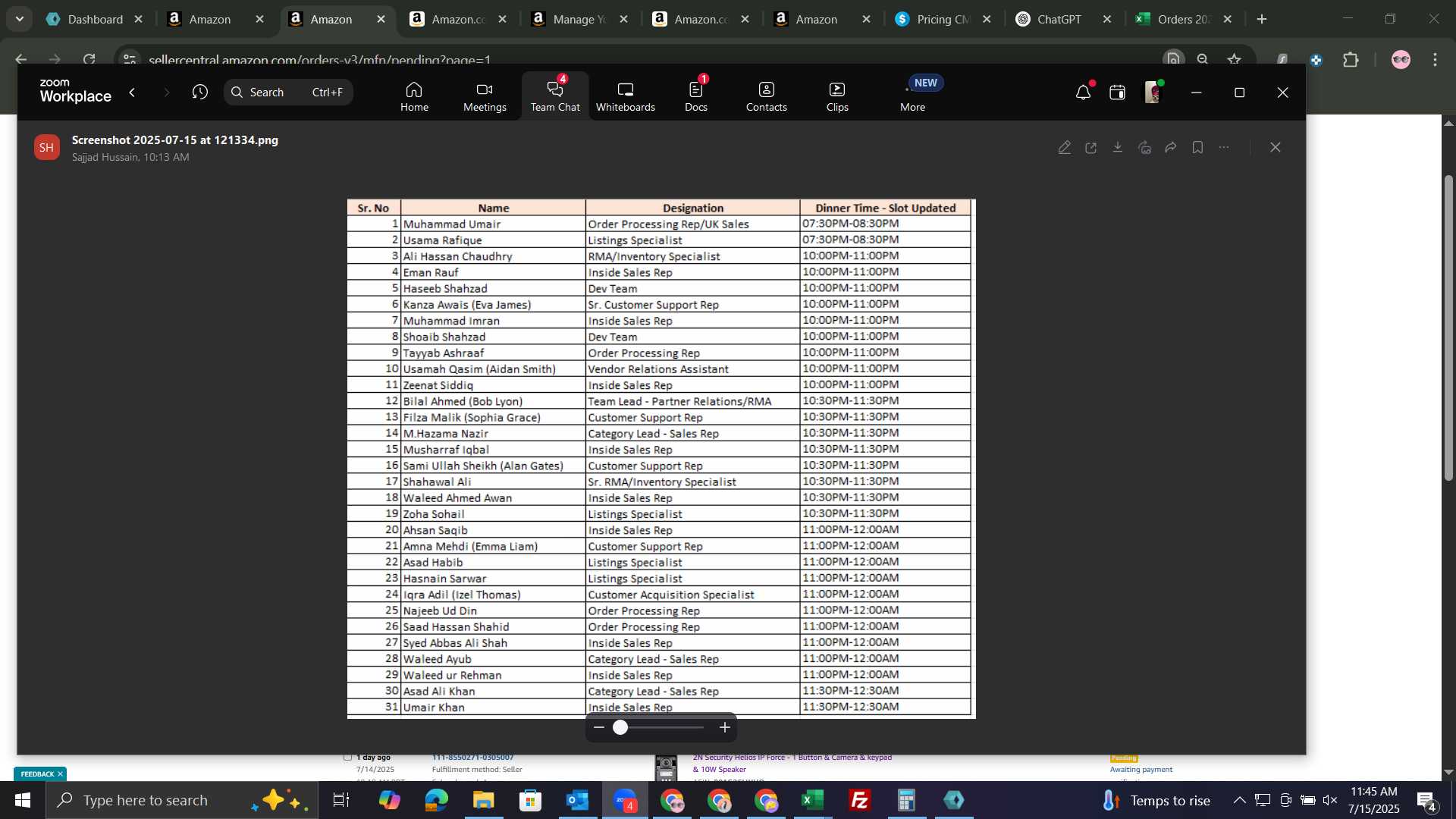
Task: Dismiss the FEEDBACK tag
Action: click(60, 773)
